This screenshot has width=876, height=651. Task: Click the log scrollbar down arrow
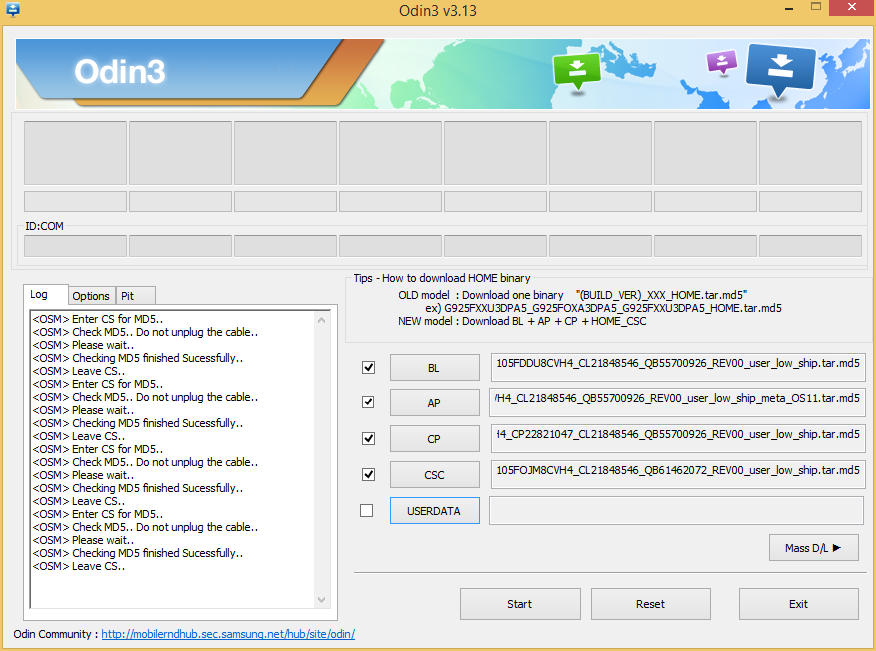pyautogui.click(x=322, y=600)
